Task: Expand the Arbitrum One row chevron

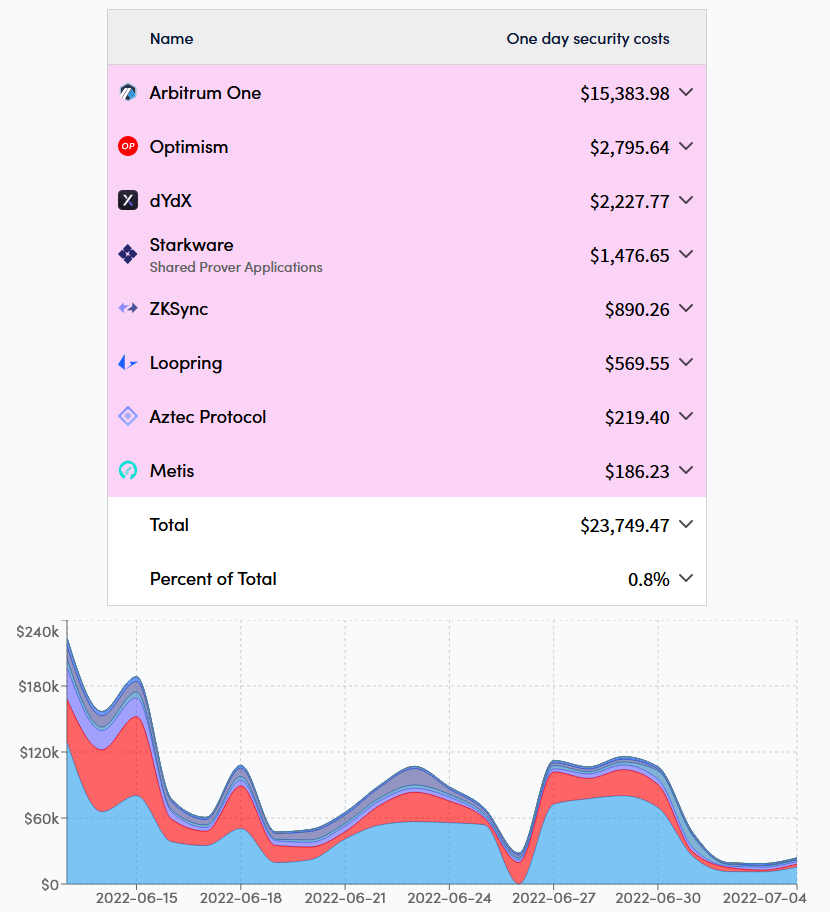Action: (686, 92)
